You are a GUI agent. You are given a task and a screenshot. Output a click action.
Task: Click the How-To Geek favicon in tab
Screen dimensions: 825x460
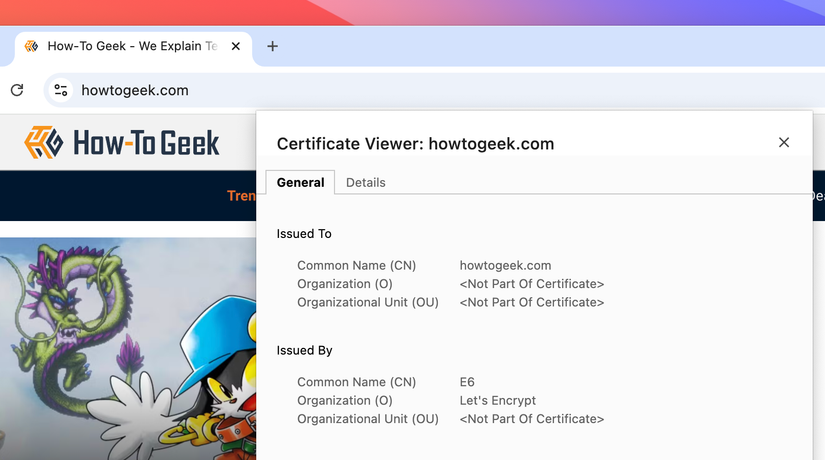click(x=32, y=46)
